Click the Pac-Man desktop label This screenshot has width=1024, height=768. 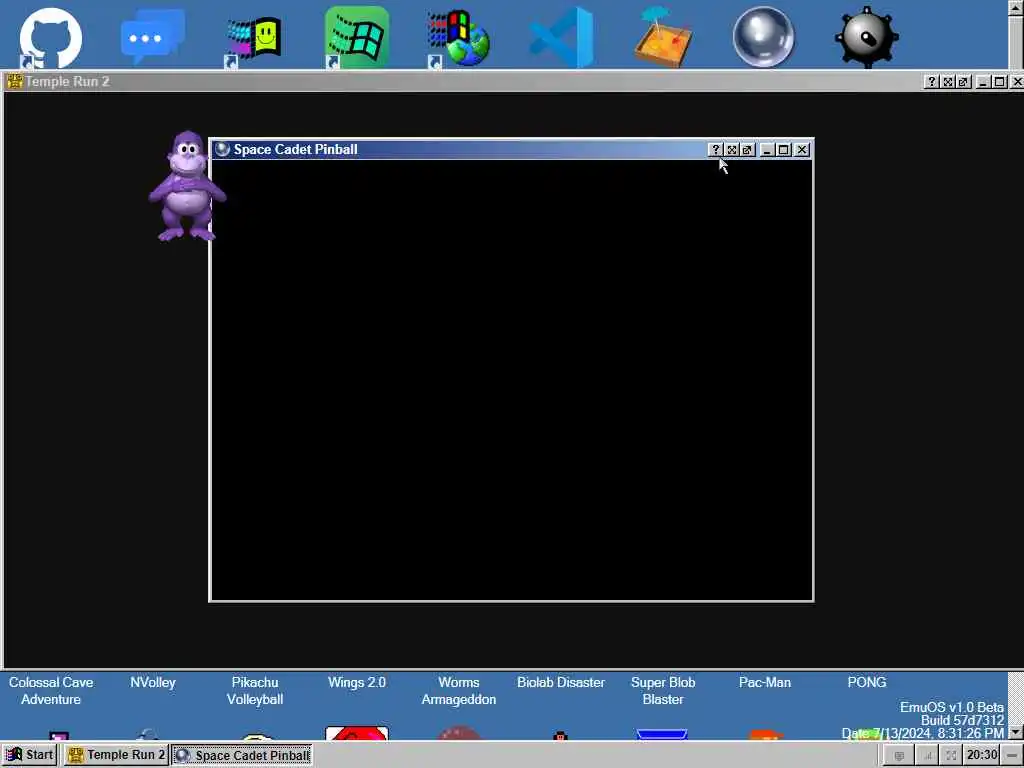click(x=765, y=682)
